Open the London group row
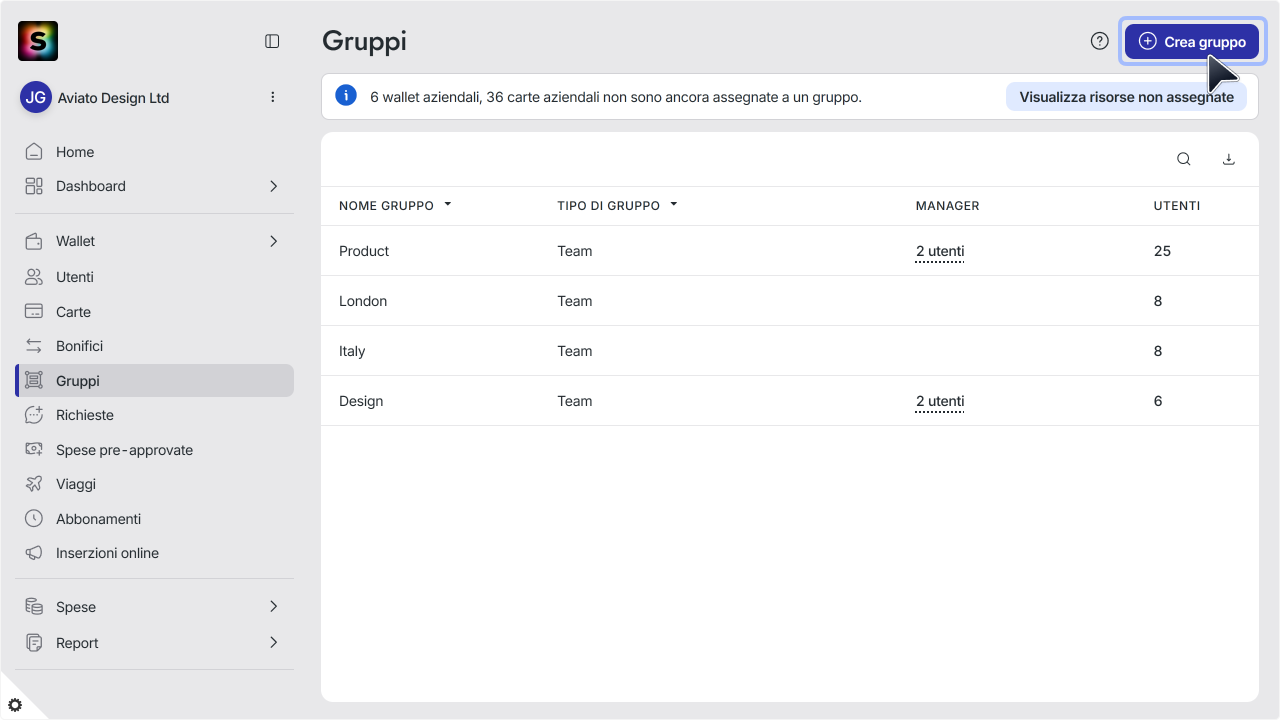 [790, 301]
